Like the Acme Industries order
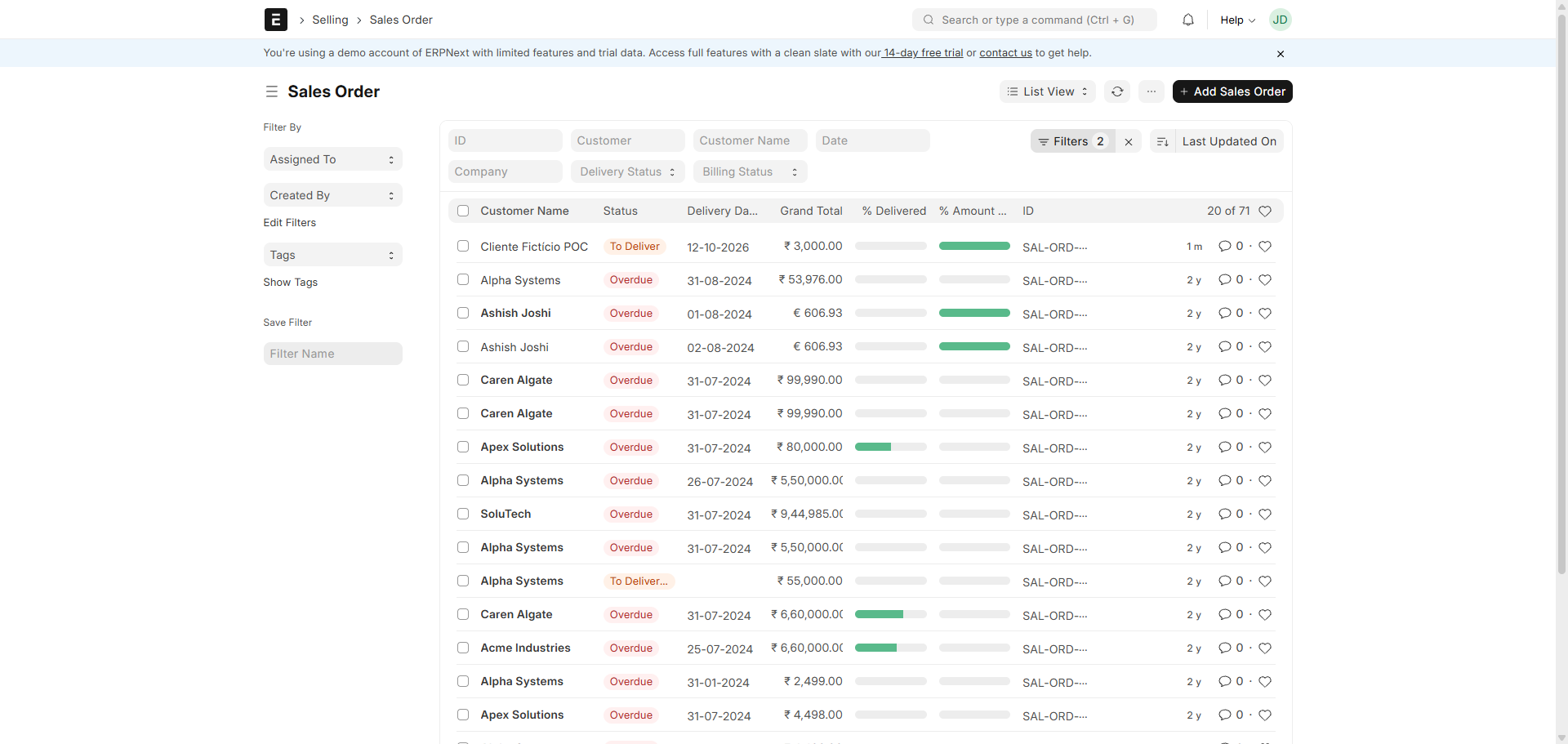This screenshot has width=1568, height=744. 1265,648
